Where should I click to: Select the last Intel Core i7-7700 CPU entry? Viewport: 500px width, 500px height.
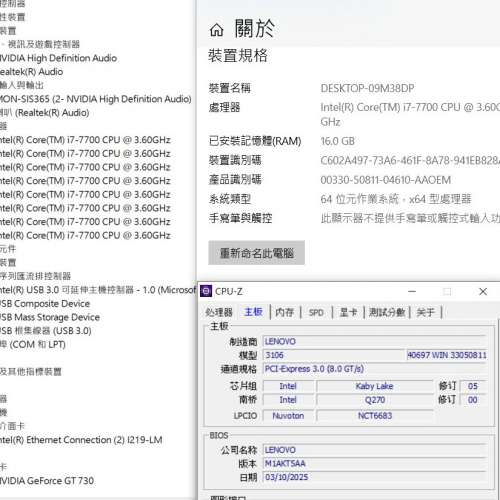[85, 235]
